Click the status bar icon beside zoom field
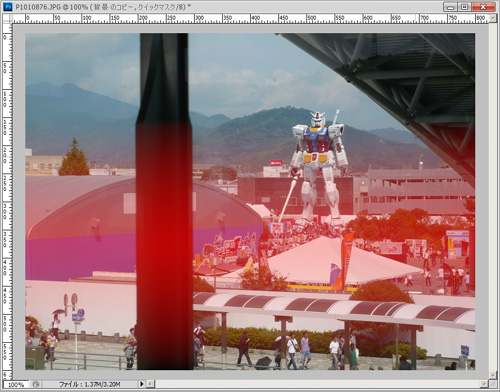Viewport: 500px width, 392px height. pos(36,384)
